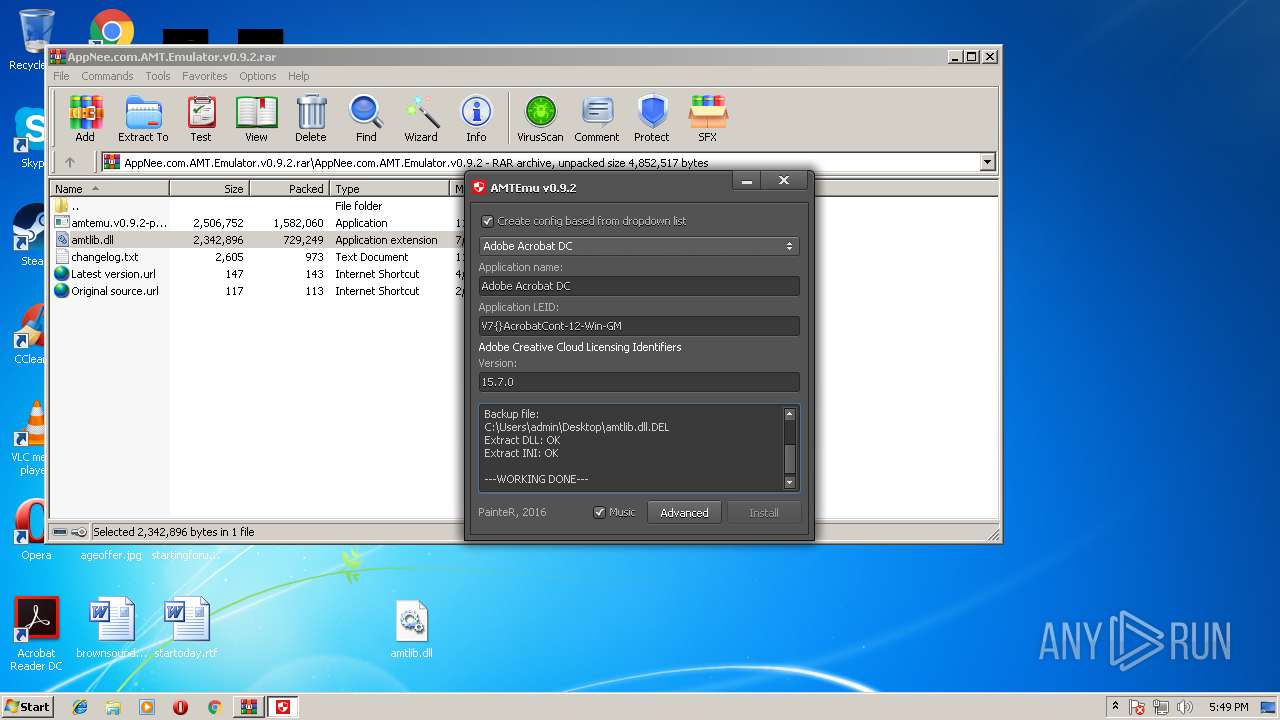Open the Tools menu
Viewport: 1280px width, 720px height.
tap(158, 76)
